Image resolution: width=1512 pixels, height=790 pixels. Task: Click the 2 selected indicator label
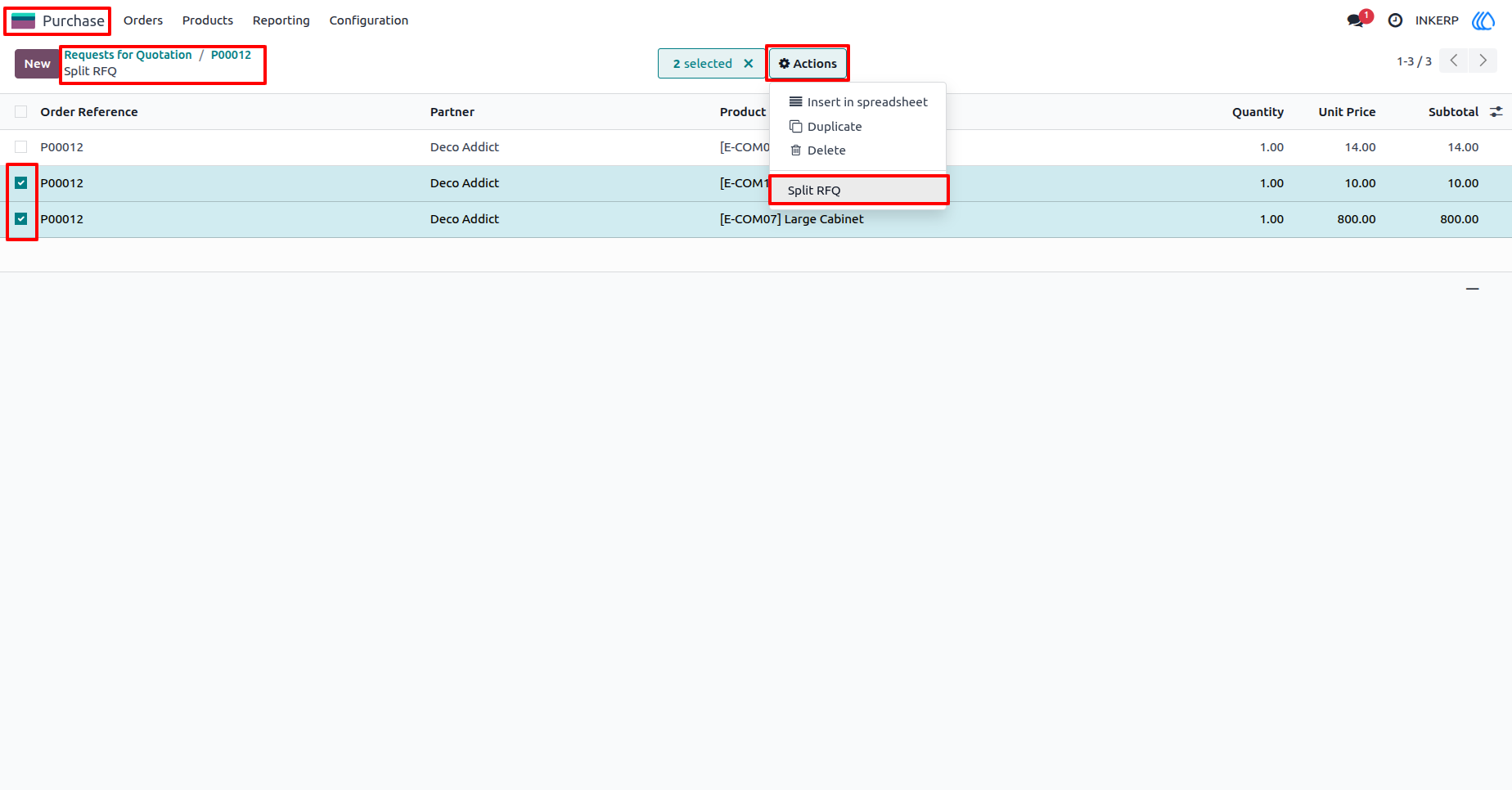(702, 64)
